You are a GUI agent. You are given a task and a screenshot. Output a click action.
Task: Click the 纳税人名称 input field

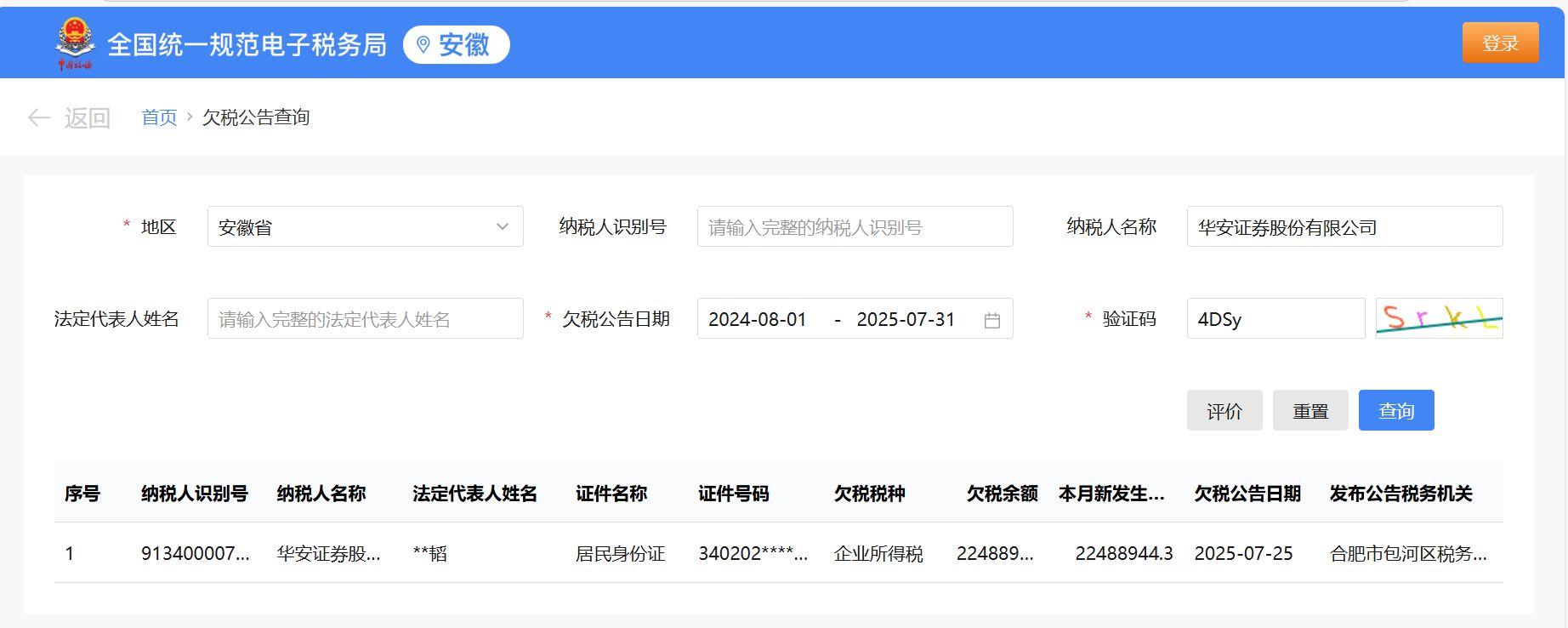[x=1344, y=227]
